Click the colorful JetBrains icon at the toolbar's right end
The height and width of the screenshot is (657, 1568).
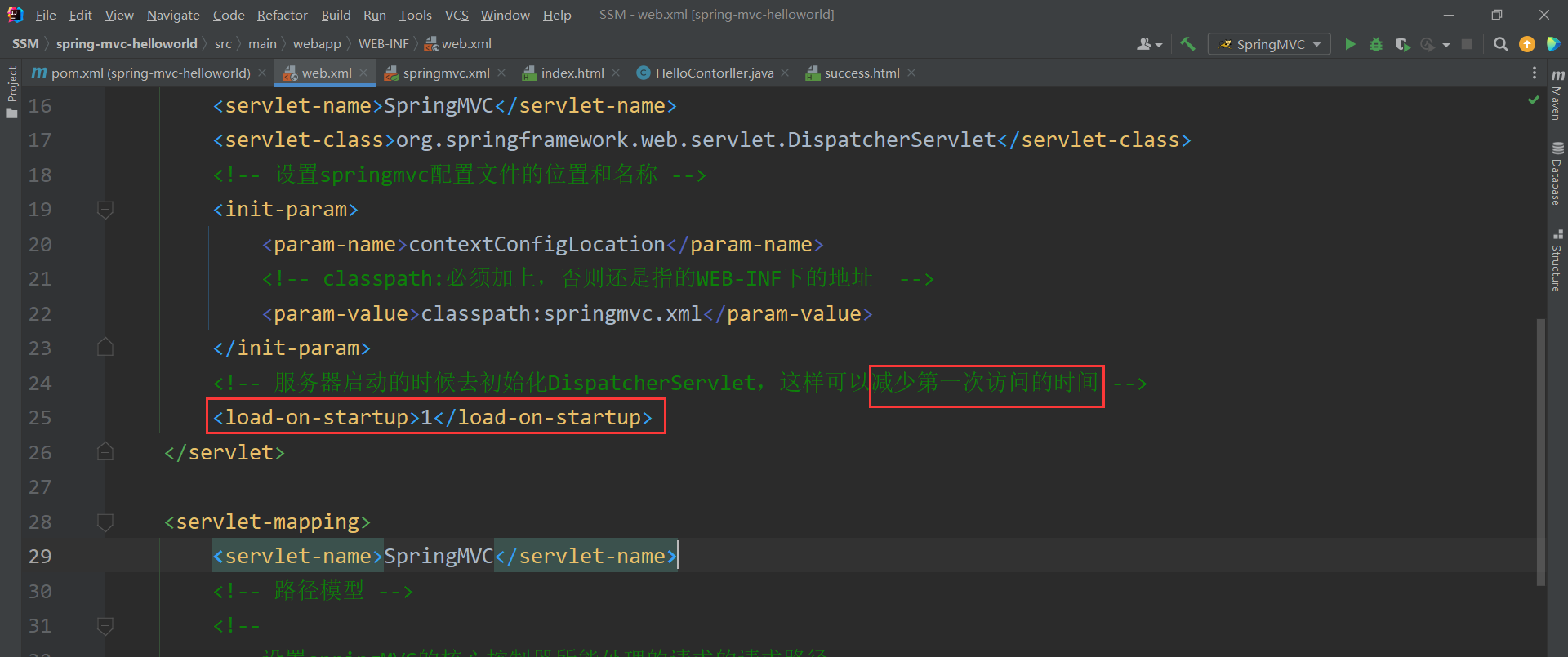coord(1552,44)
